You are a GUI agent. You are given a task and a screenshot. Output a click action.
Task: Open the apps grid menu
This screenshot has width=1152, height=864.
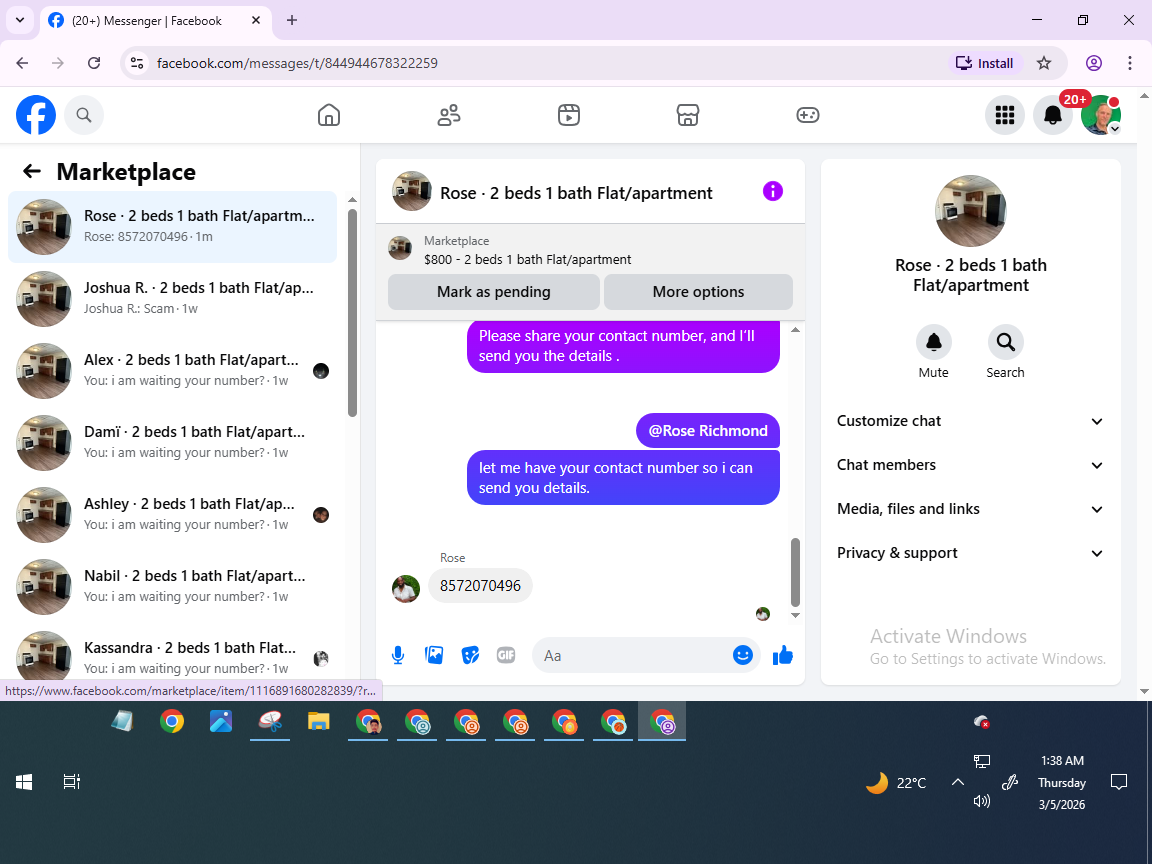click(1004, 115)
